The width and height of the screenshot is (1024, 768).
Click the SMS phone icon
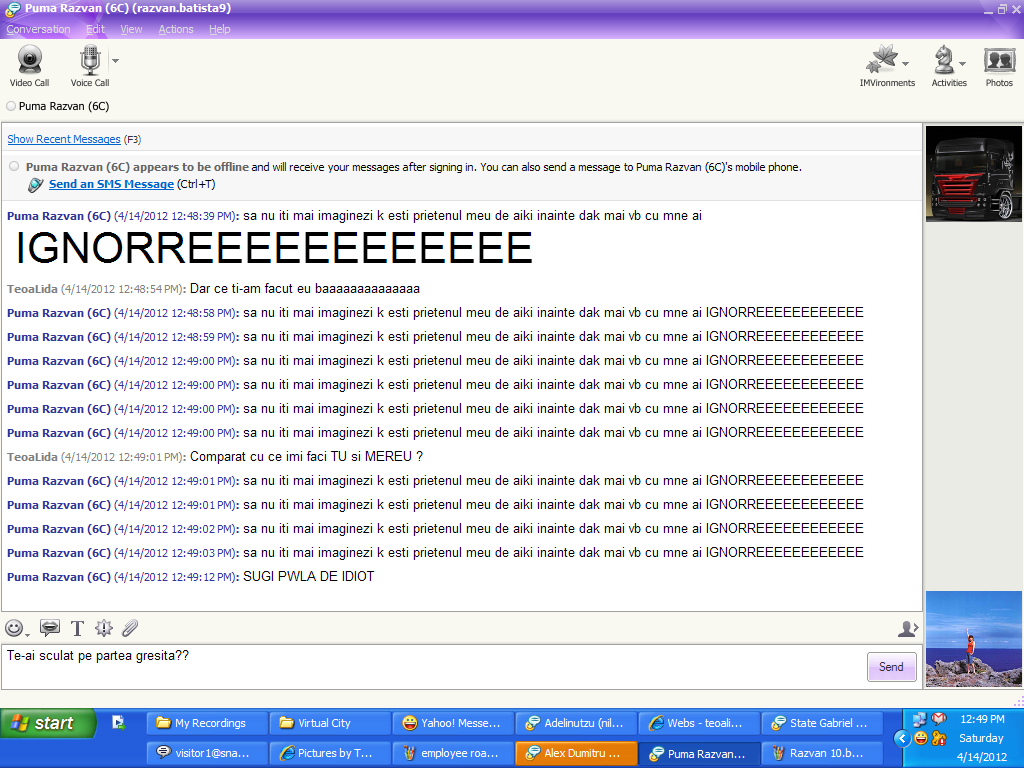(35, 185)
